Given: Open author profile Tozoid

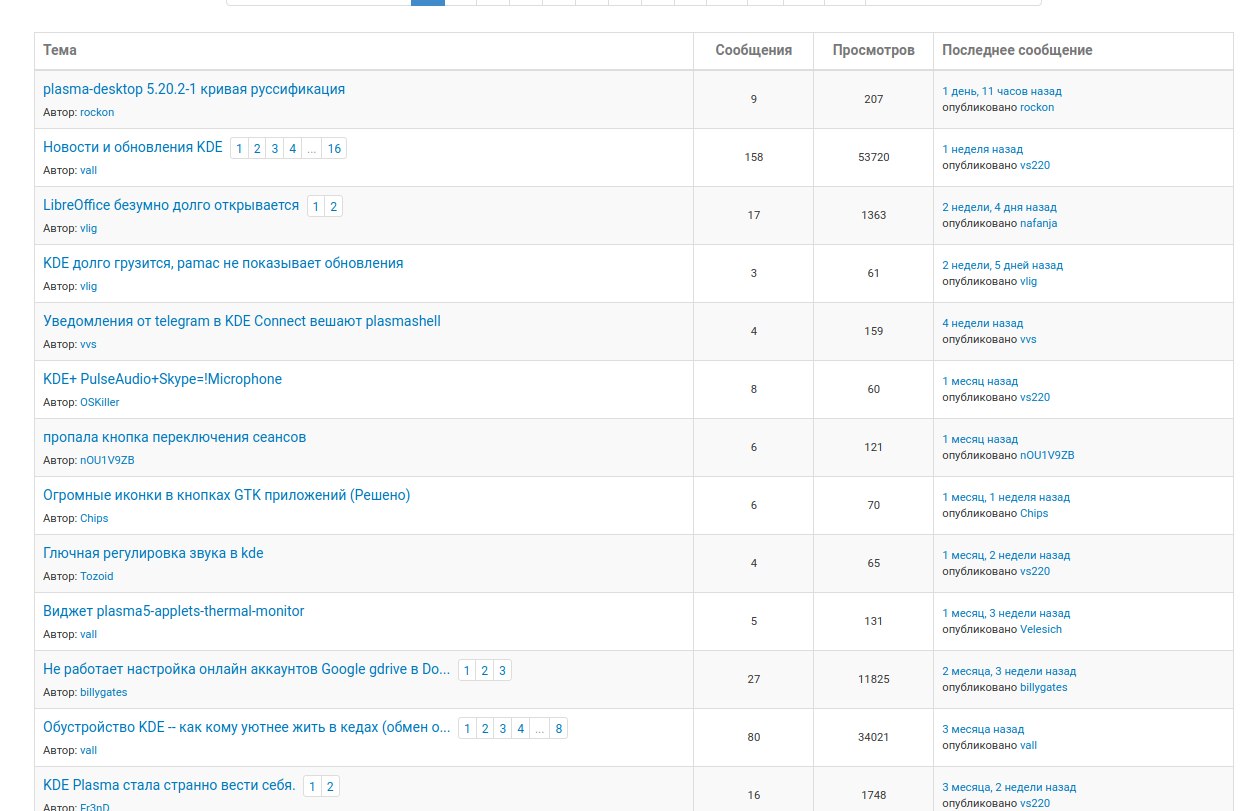Looking at the screenshot, I should point(97,576).
